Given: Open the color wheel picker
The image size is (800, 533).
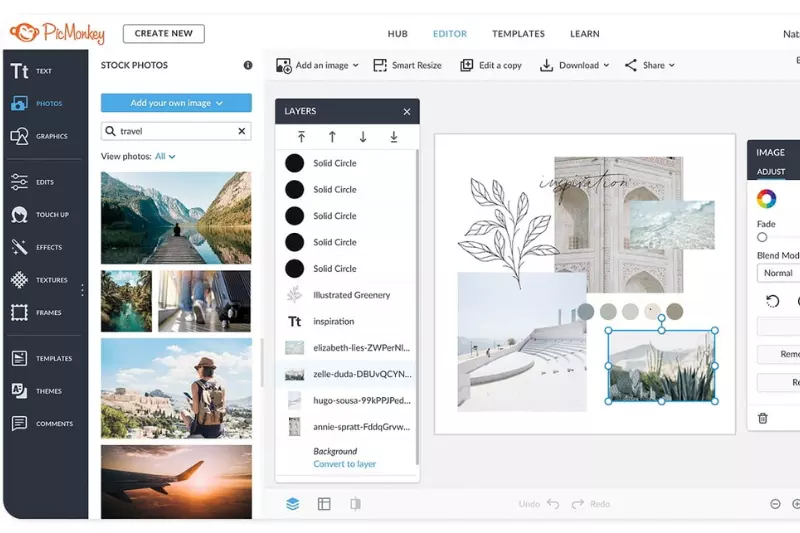Looking at the screenshot, I should coord(766,199).
